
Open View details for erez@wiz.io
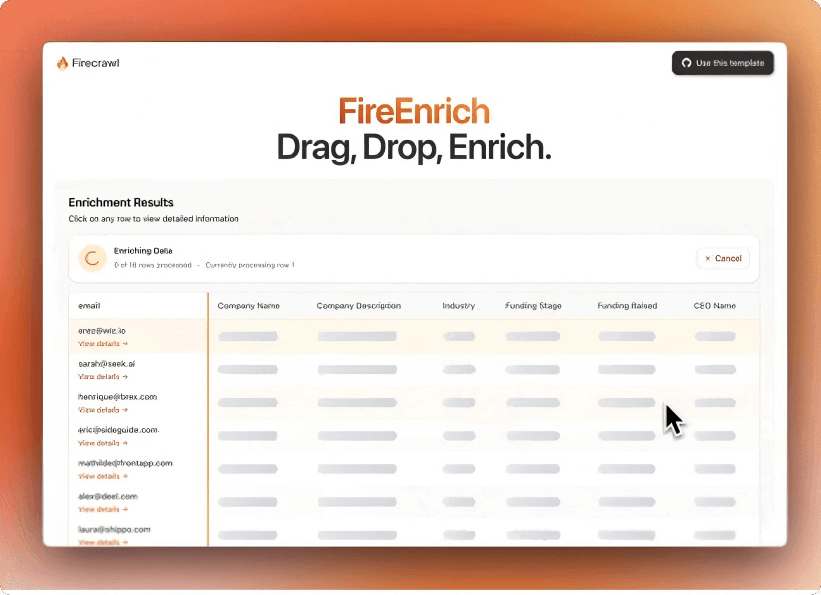(x=103, y=344)
